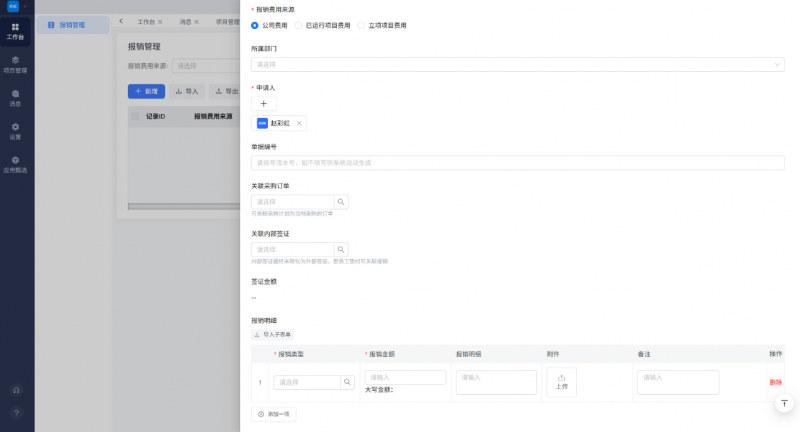
Task: Close the 消息 tab with its x
Action: (196, 22)
